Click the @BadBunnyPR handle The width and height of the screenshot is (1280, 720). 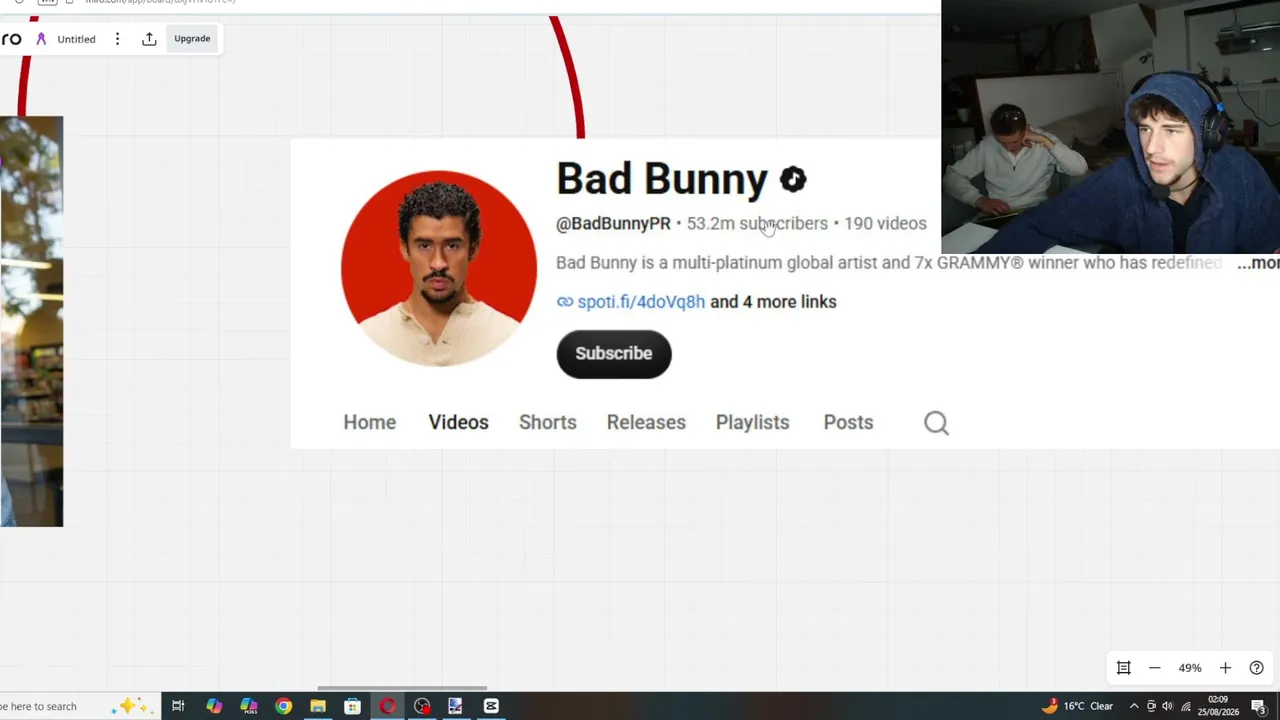613,224
